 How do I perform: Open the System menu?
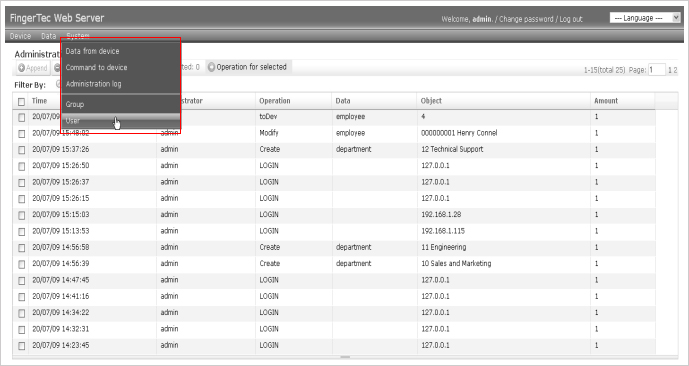tap(78, 36)
